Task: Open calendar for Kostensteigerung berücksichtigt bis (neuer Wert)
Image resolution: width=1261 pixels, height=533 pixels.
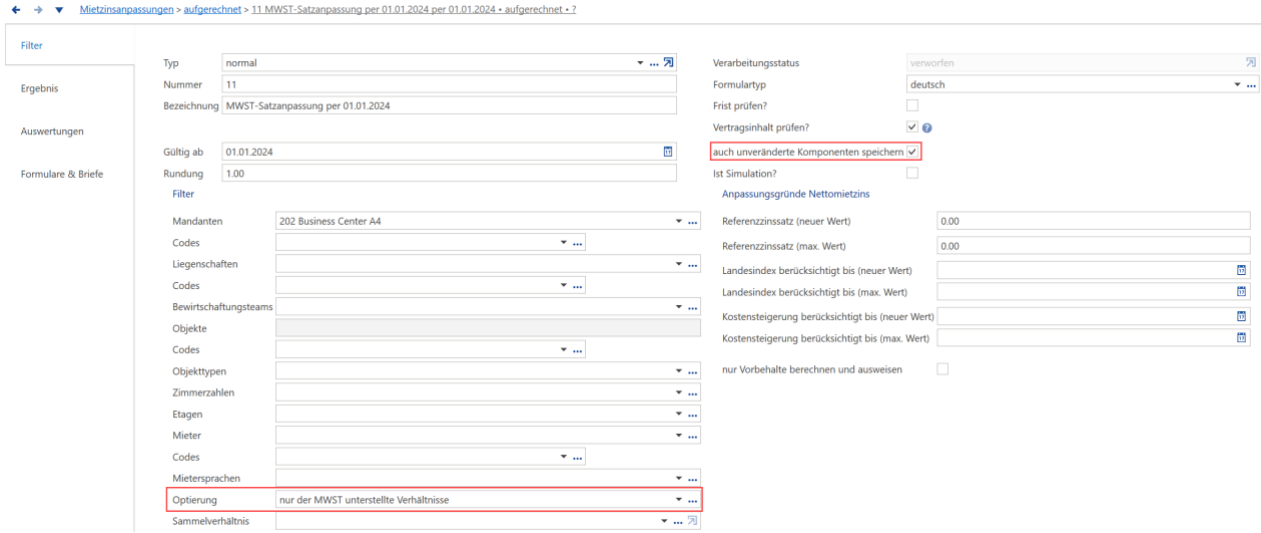Action: (1243, 316)
